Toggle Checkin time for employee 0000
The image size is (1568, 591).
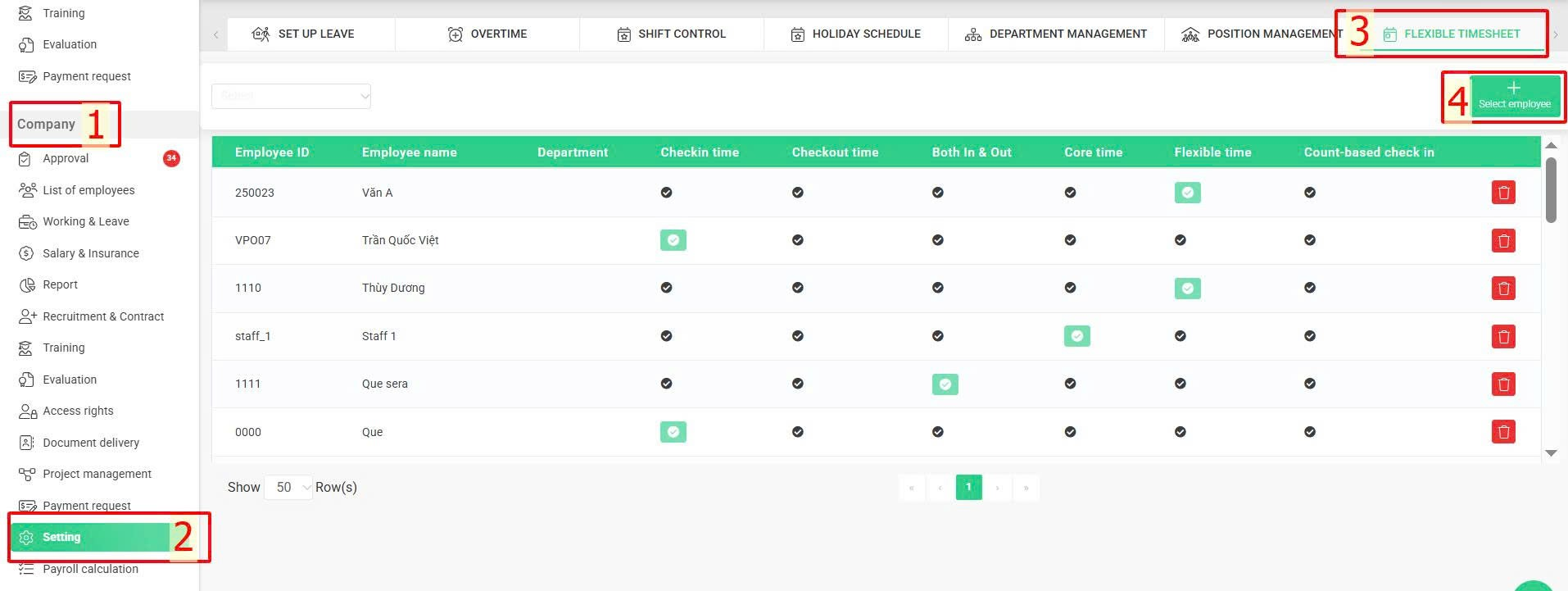point(673,432)
